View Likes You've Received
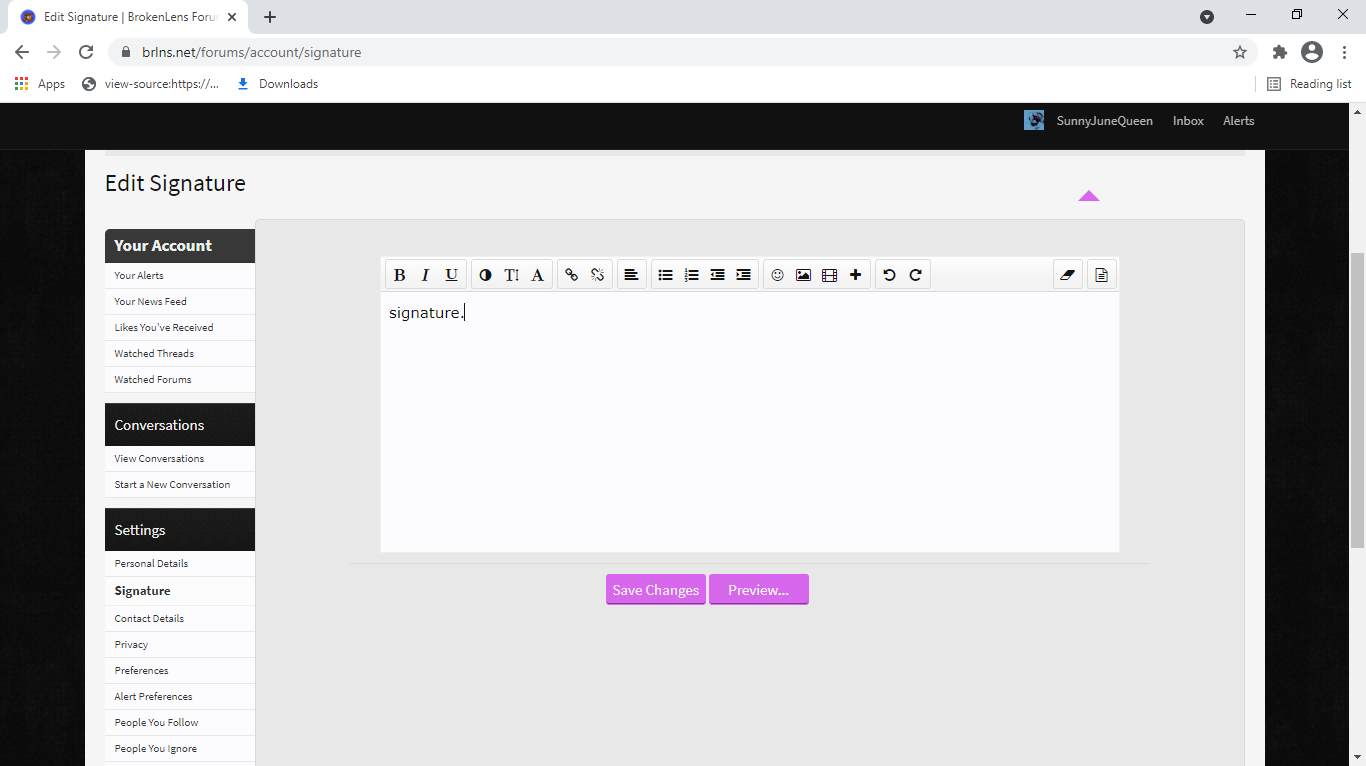Viewport: 1366px width, 766px height. tap(180, 328)
